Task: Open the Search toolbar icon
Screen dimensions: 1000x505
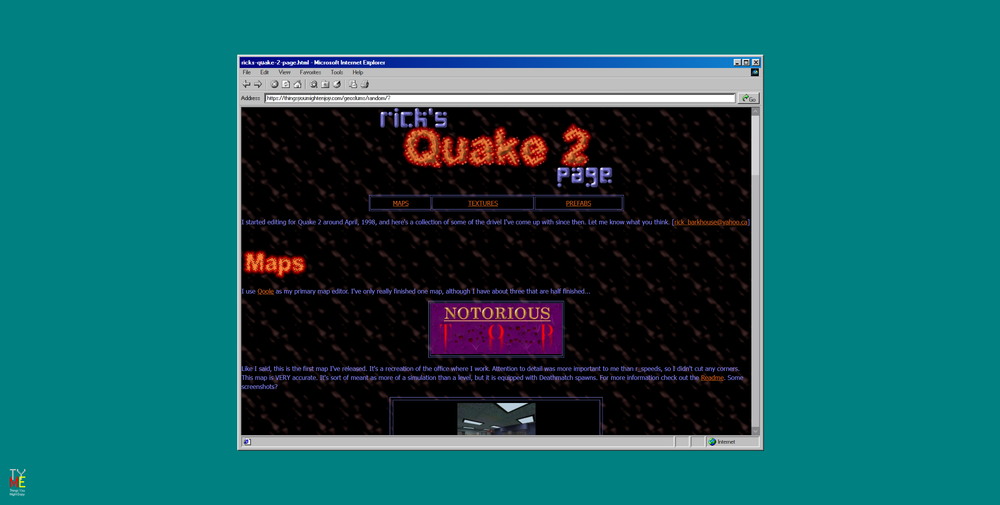Action: [x=314, y=84]
